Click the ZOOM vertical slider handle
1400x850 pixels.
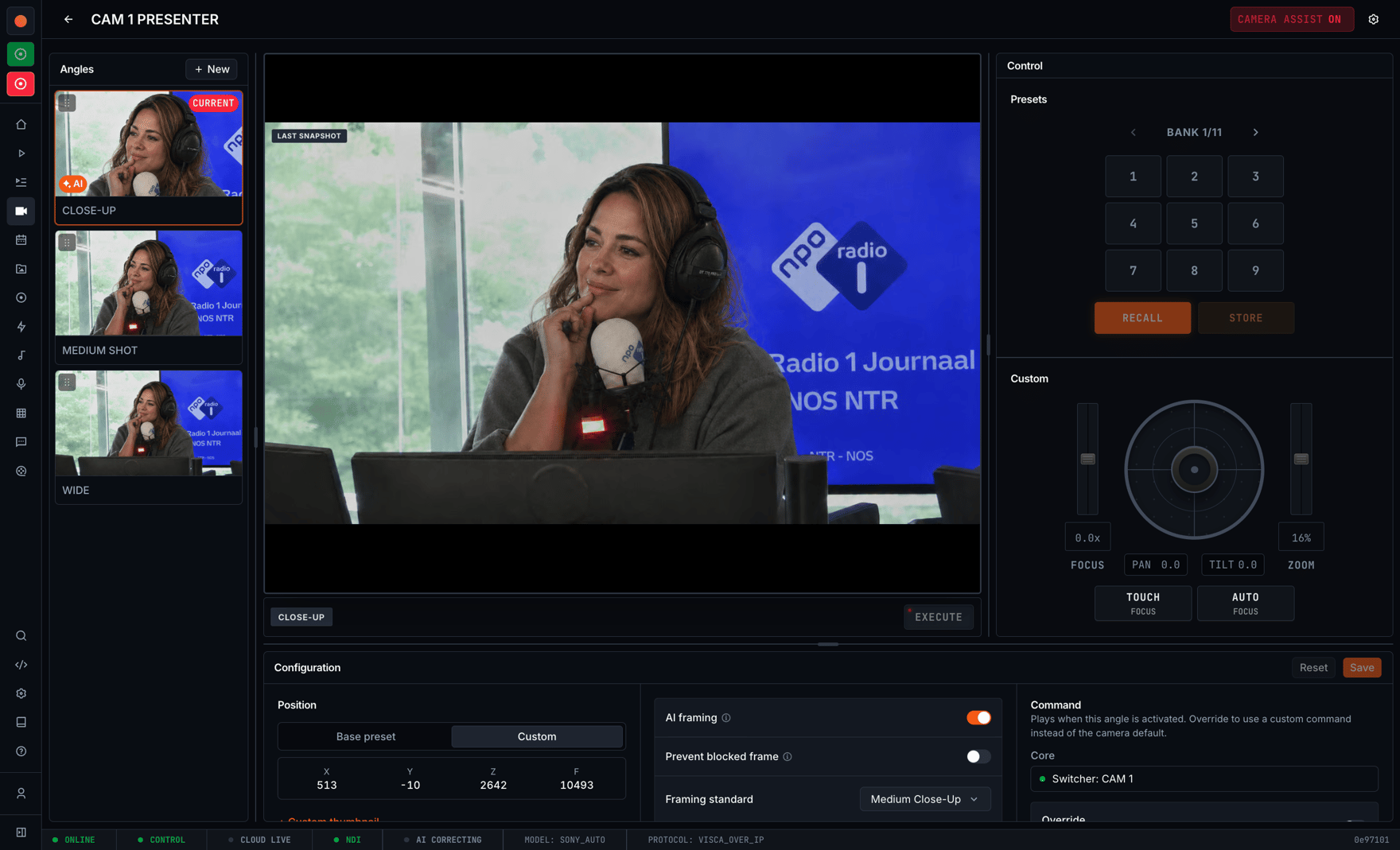pyautogui.click(x=1301, y=460)
